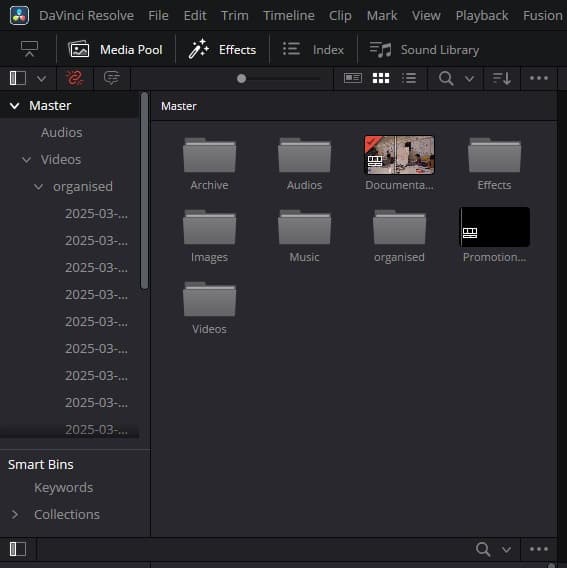Click the bin list vertical scrollbar
This screenshot has width=567, height=568.
(x=144, y=191)
